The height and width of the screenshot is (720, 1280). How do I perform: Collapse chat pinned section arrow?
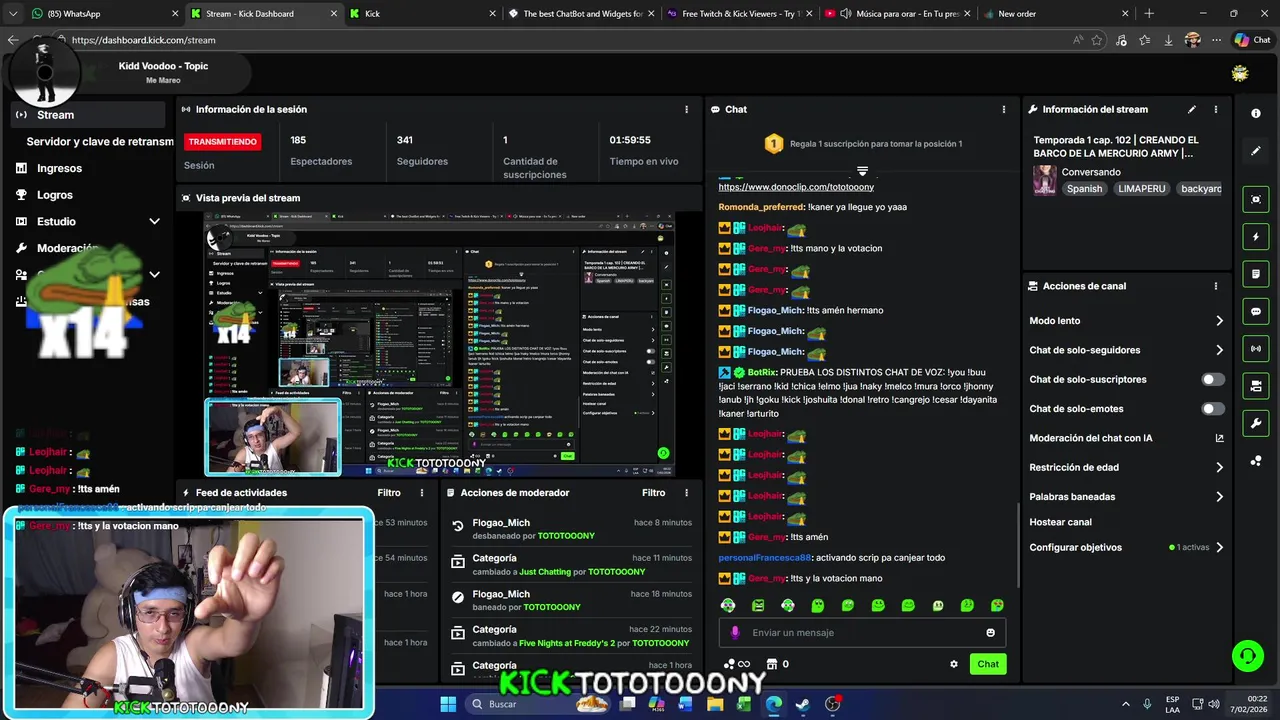[862, 171]
